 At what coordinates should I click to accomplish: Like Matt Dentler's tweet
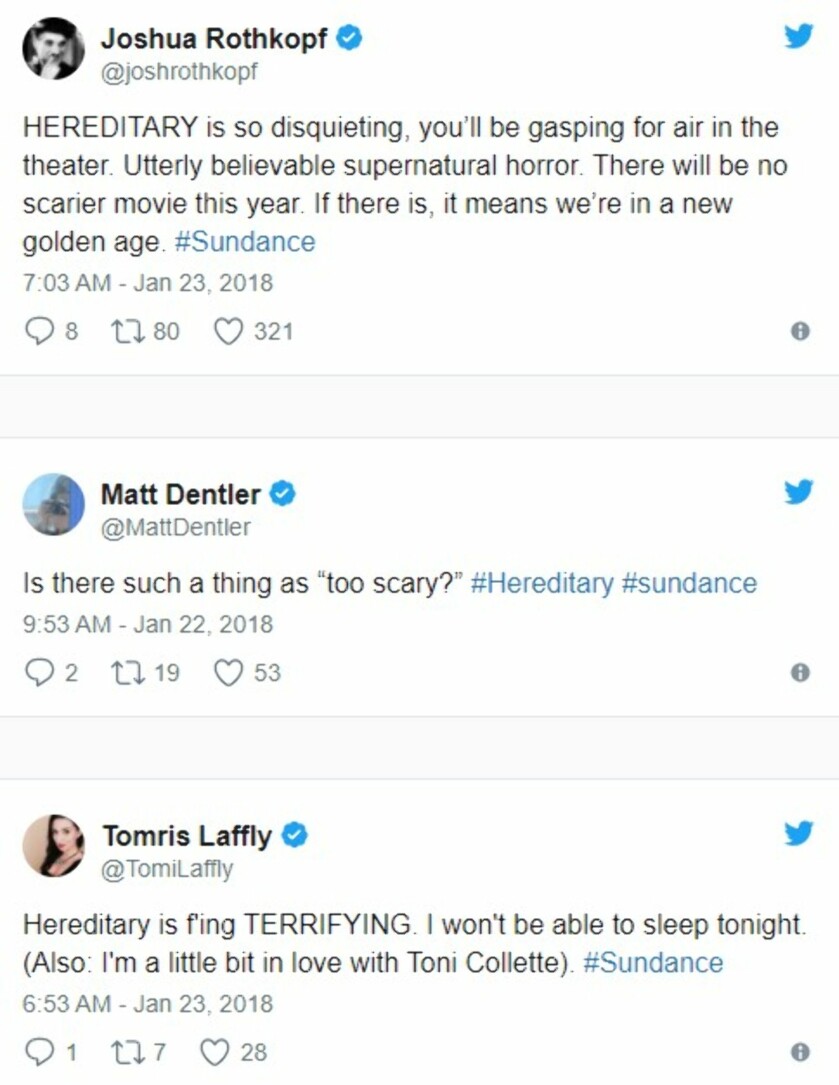228,673
